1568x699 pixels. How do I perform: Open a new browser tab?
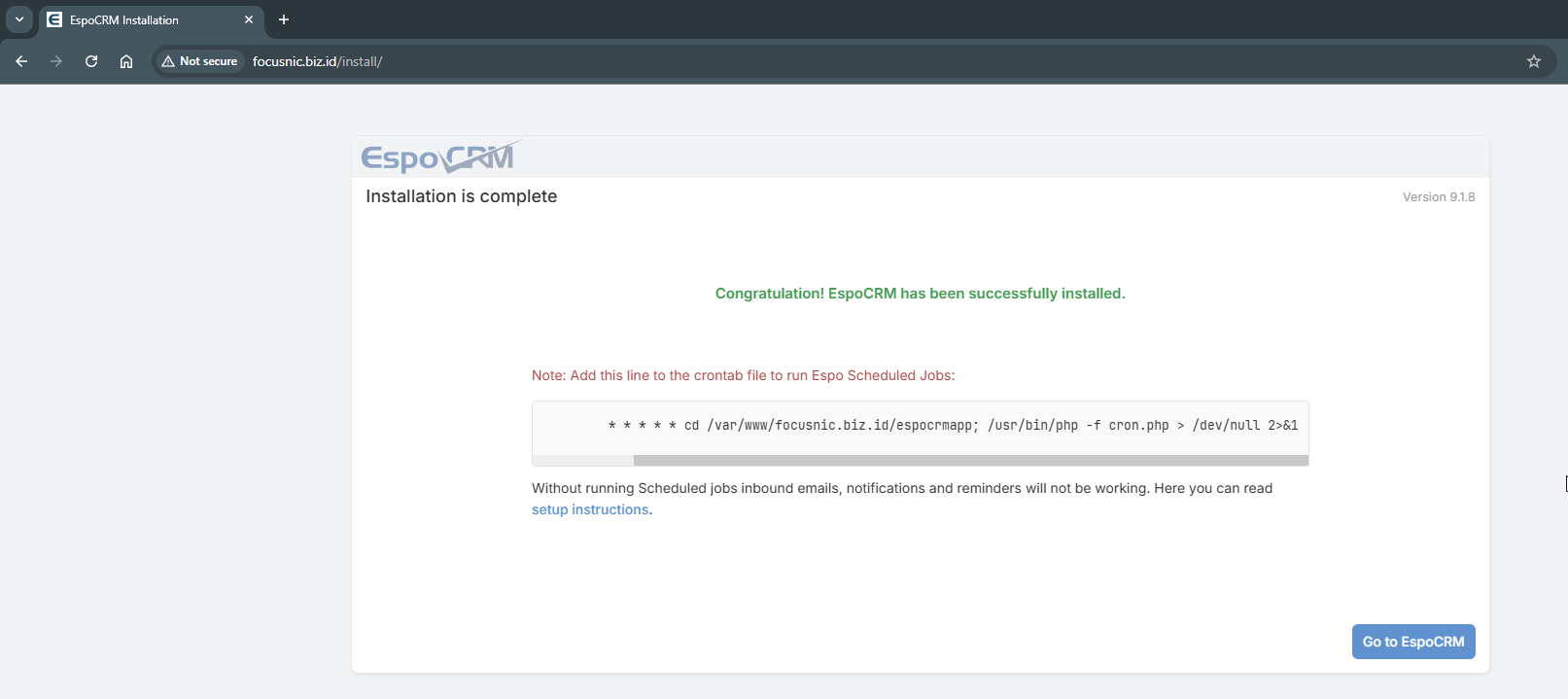tap(284, 19)
